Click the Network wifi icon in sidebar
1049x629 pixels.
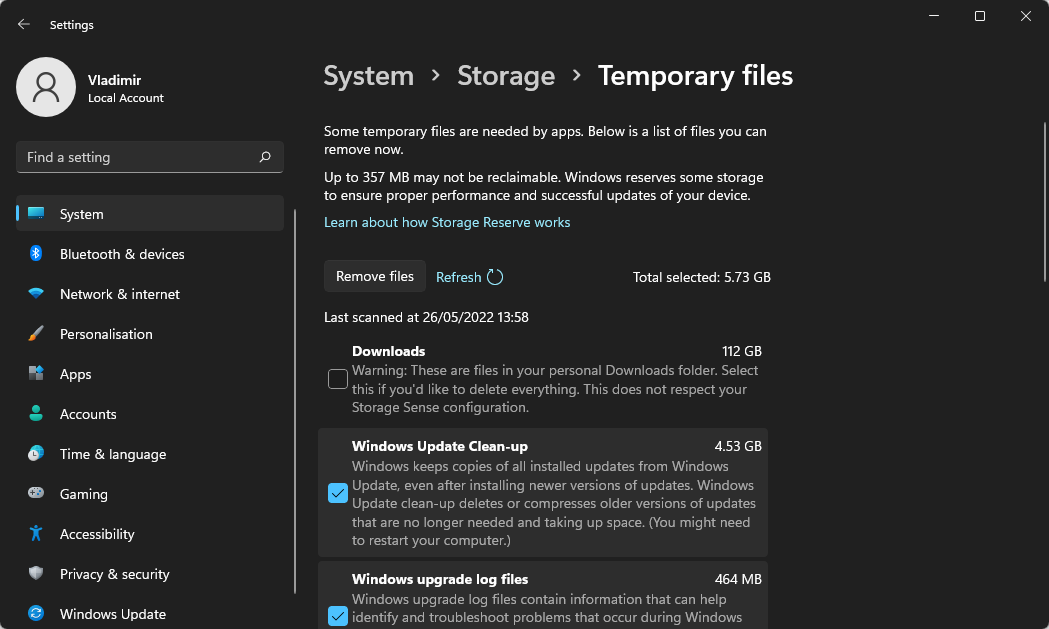point(36,294)
